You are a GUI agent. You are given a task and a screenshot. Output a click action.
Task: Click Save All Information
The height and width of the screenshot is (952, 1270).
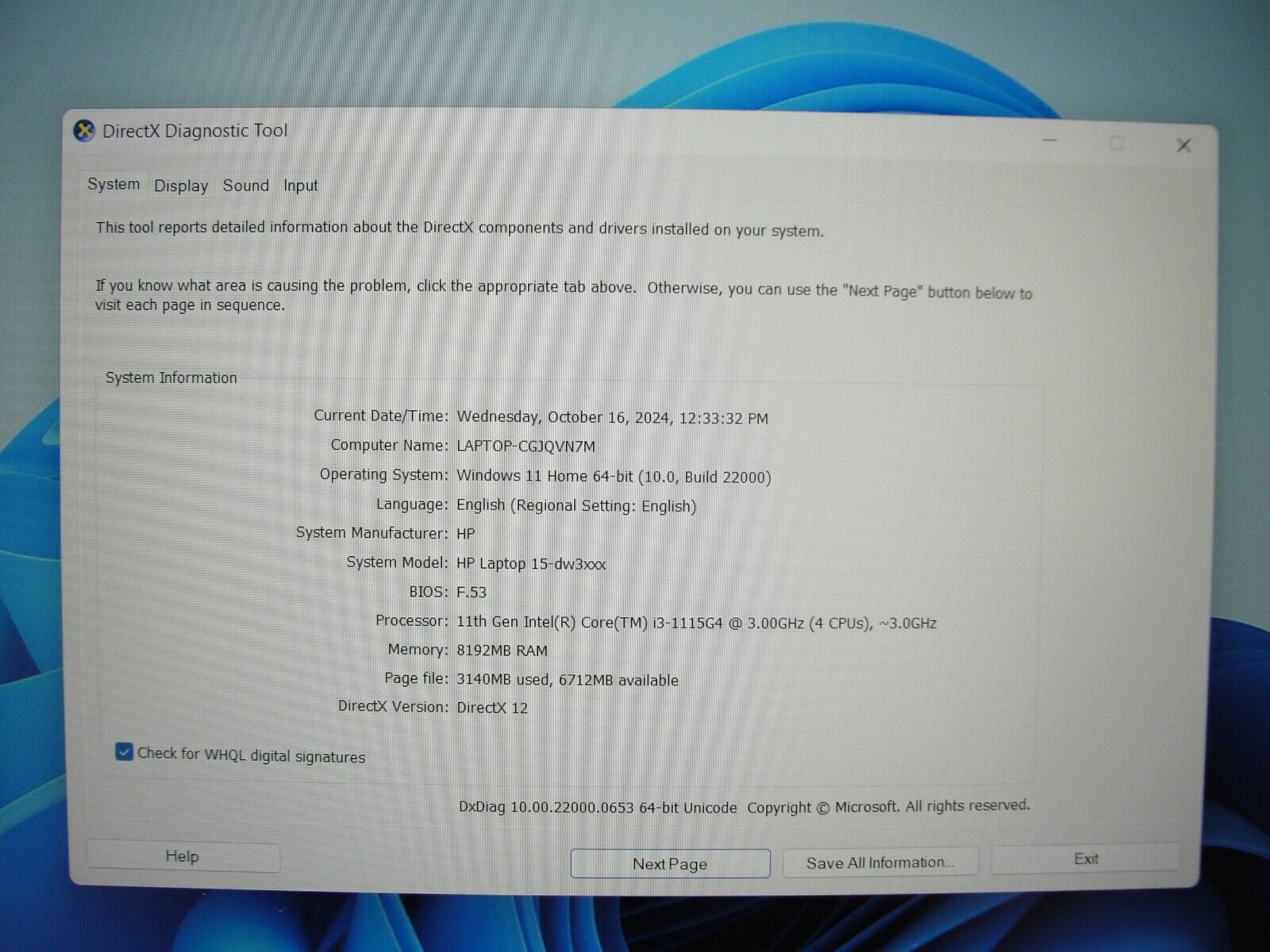[880, 861]
